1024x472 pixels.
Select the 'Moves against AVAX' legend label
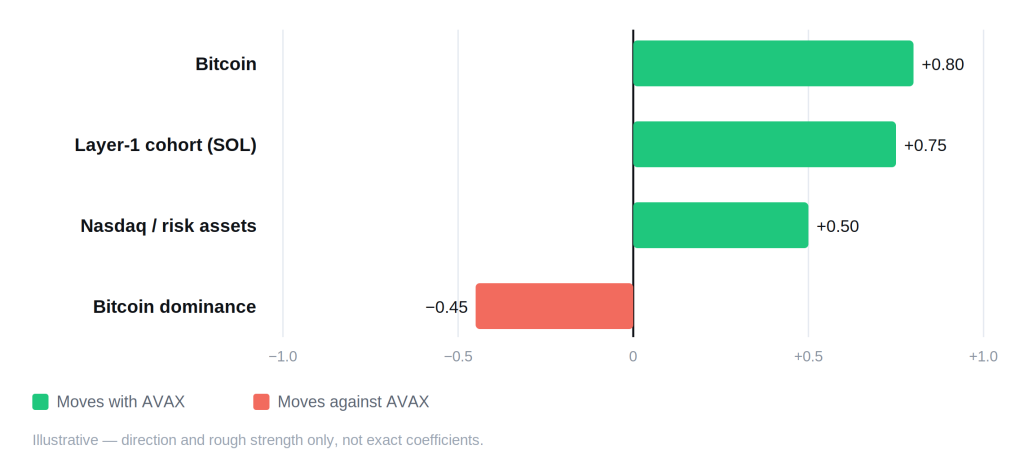point(353,402)
